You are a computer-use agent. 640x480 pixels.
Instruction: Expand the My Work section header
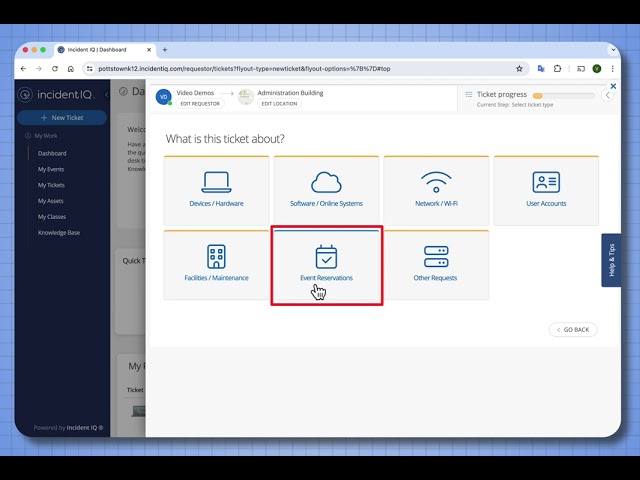41,136
